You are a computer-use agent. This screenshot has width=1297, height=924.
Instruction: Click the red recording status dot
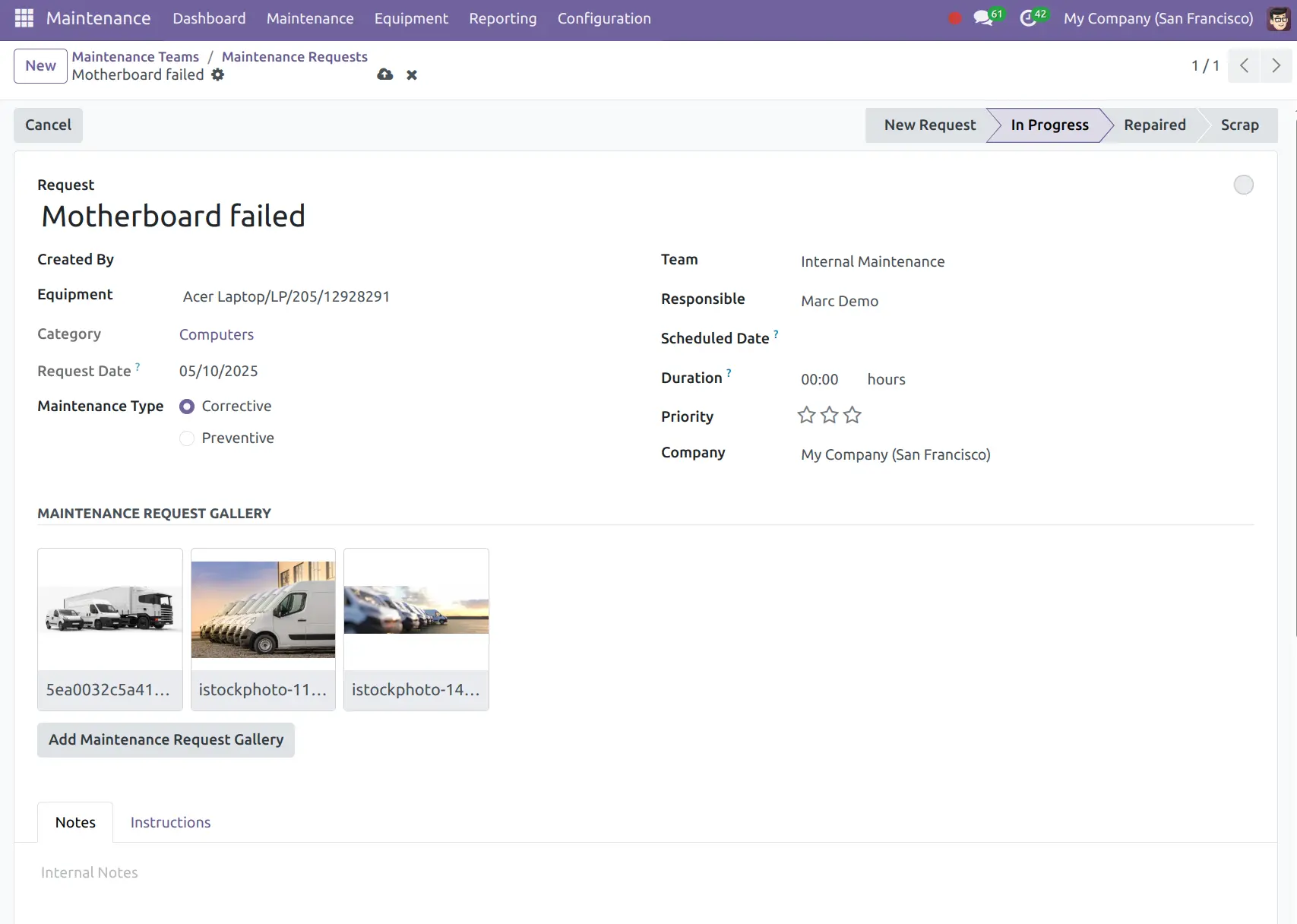[x=955, y=18]
